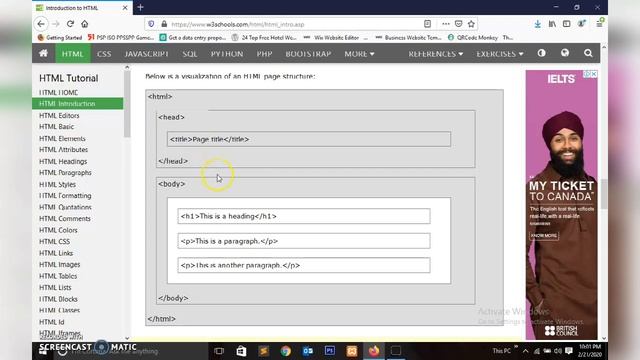
Task: Expand the EXERCISES dropdown
Action: pyautogui.click(x=500, y=54)
